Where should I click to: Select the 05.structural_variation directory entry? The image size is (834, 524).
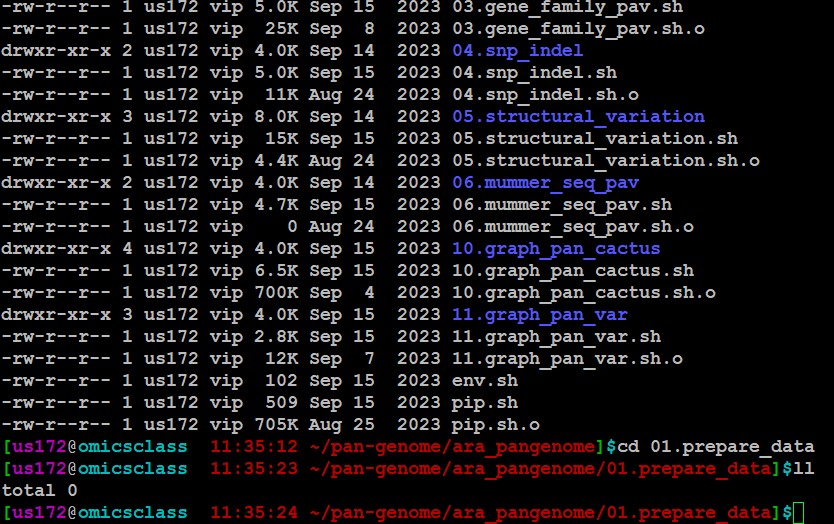click(x=578, y=116)
